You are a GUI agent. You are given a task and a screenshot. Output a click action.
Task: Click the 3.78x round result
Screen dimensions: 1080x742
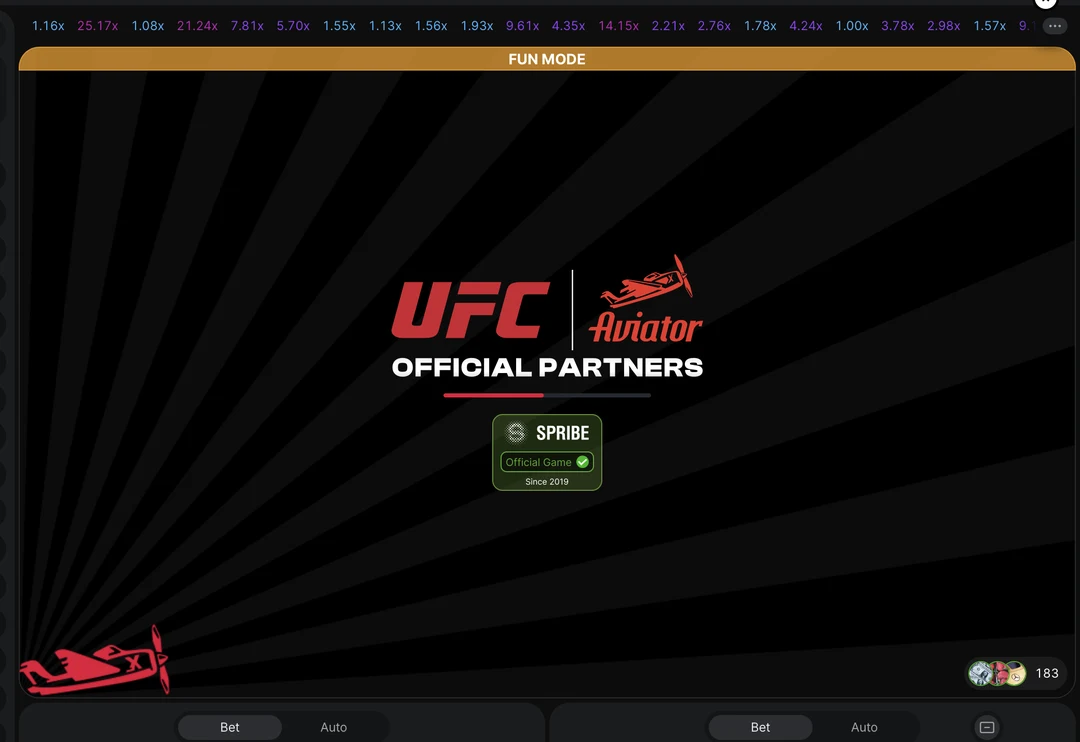[x=898, y=26]
